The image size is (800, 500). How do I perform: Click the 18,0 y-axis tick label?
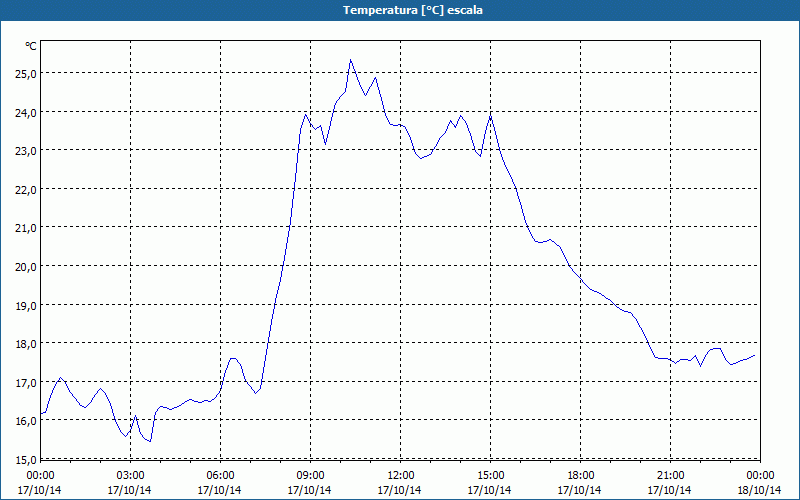tap(26, 343)
